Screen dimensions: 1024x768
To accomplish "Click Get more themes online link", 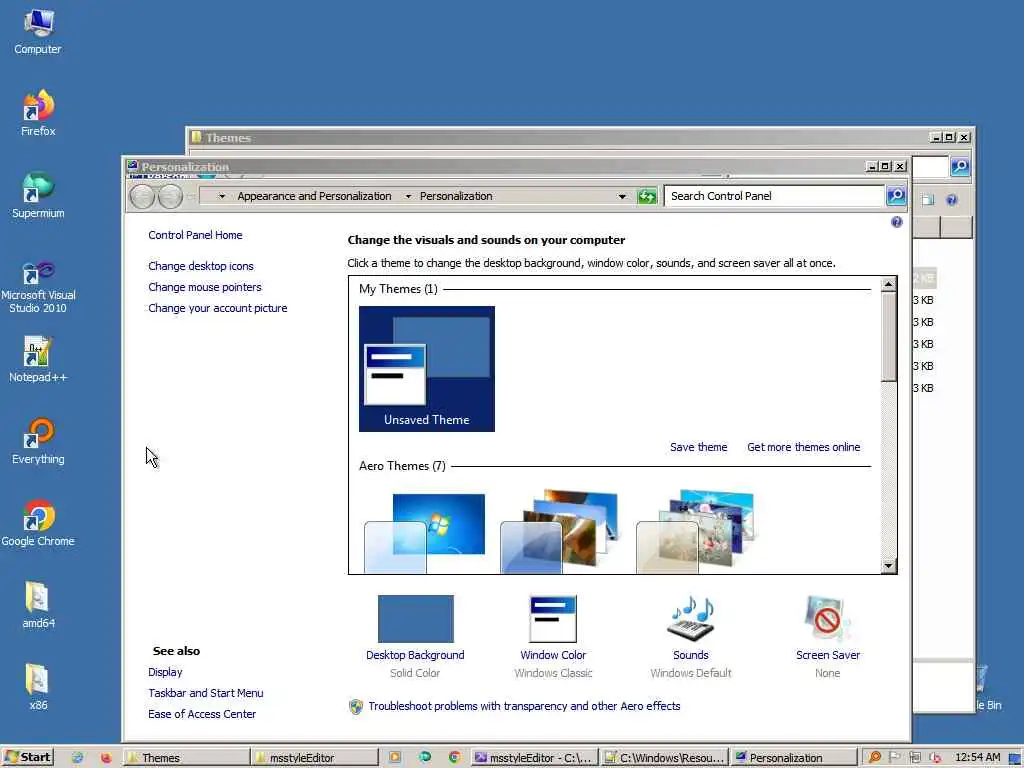I will point(803,447).
